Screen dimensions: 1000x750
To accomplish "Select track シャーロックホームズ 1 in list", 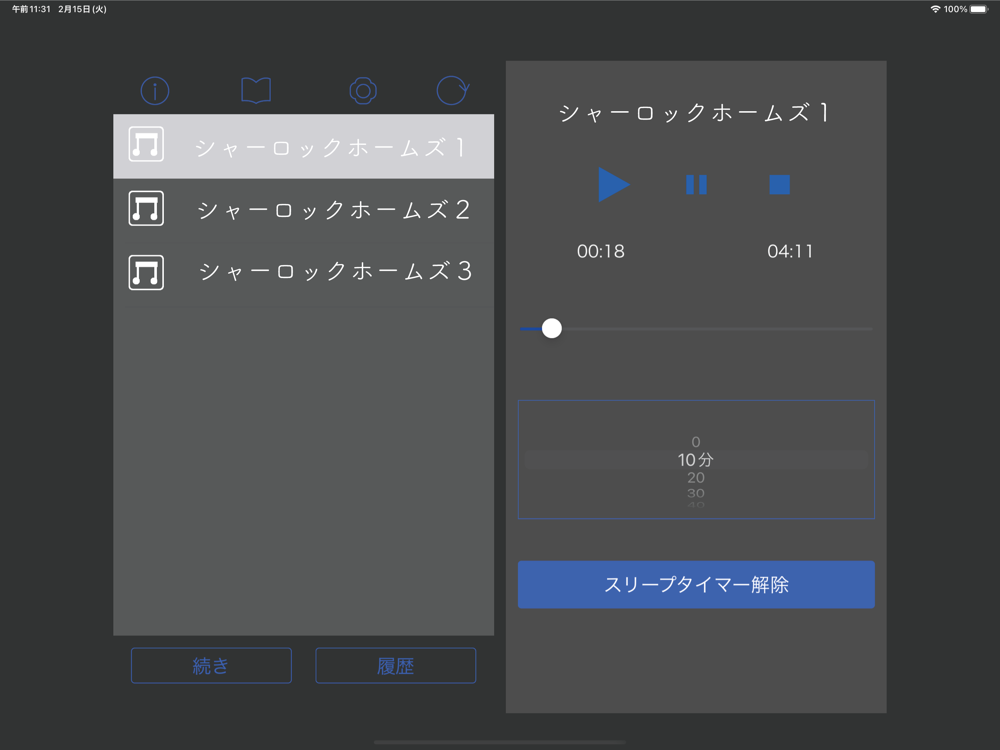I will pyautogui.click(x=304, y=147).
